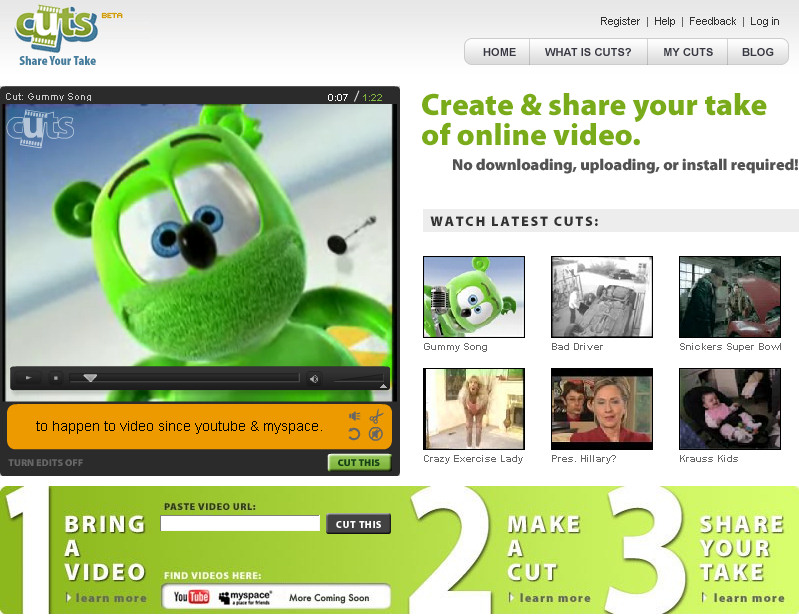Click the orange caption text about youtube & myspace
This screenshot has width=799, height=616.
179,426
